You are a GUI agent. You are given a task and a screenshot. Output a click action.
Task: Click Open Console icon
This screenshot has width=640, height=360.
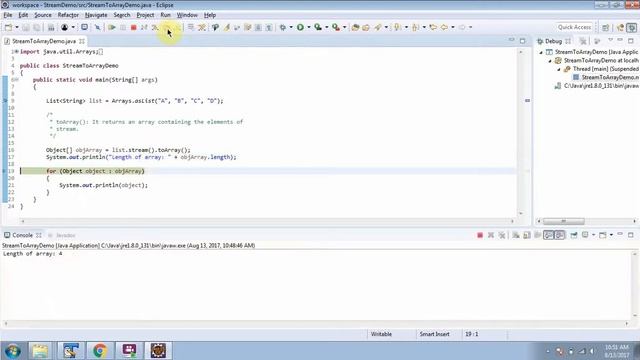click(602, 235)
